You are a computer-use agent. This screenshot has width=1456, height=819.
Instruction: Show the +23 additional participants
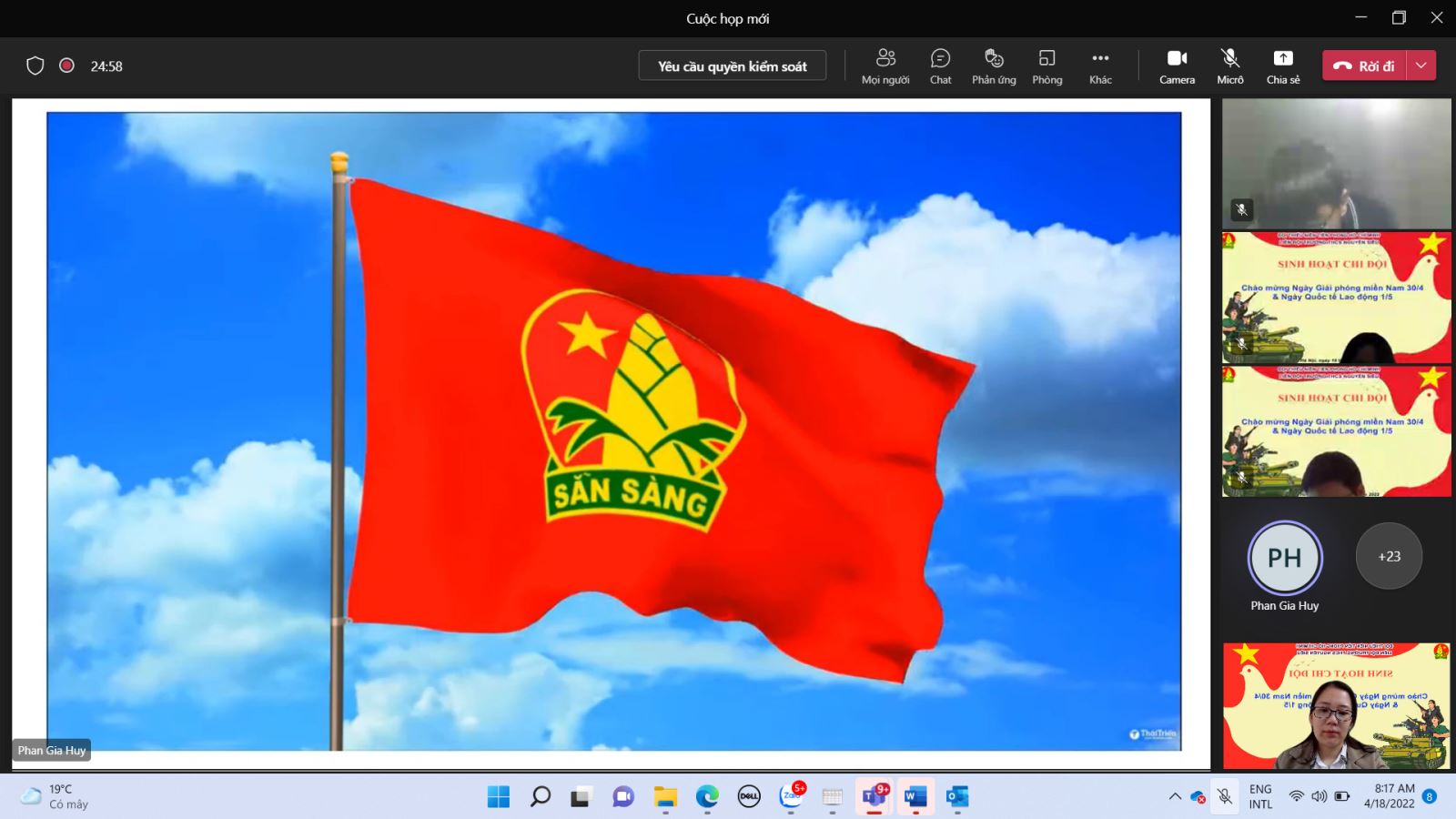(1389, 556)
